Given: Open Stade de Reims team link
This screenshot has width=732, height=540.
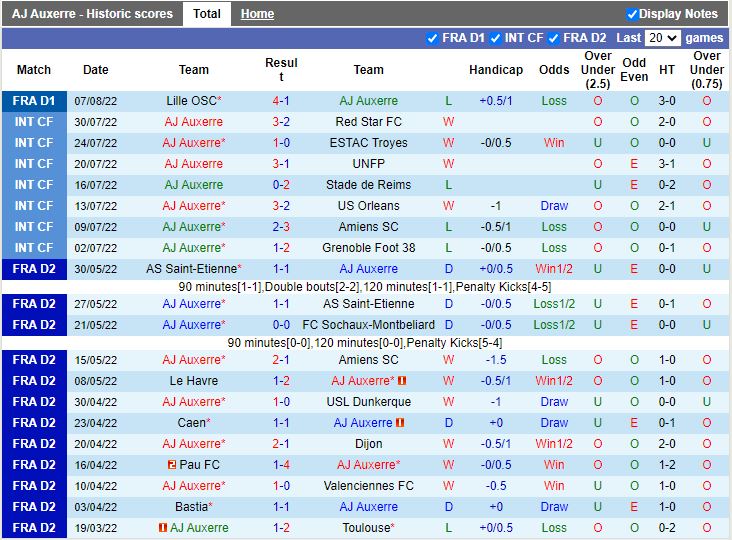Looking at the screenshot, I should (368, 185).
